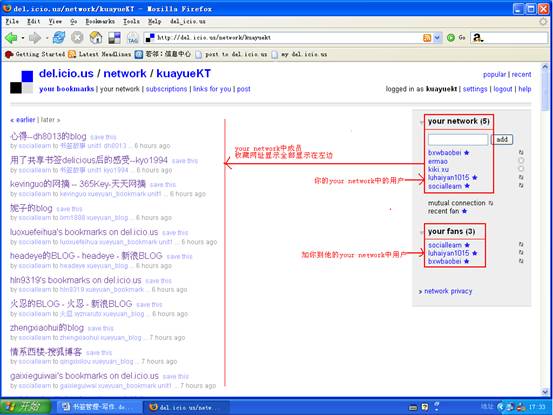
Task: Collapse the your network section triangle
Action: (421, 122)
